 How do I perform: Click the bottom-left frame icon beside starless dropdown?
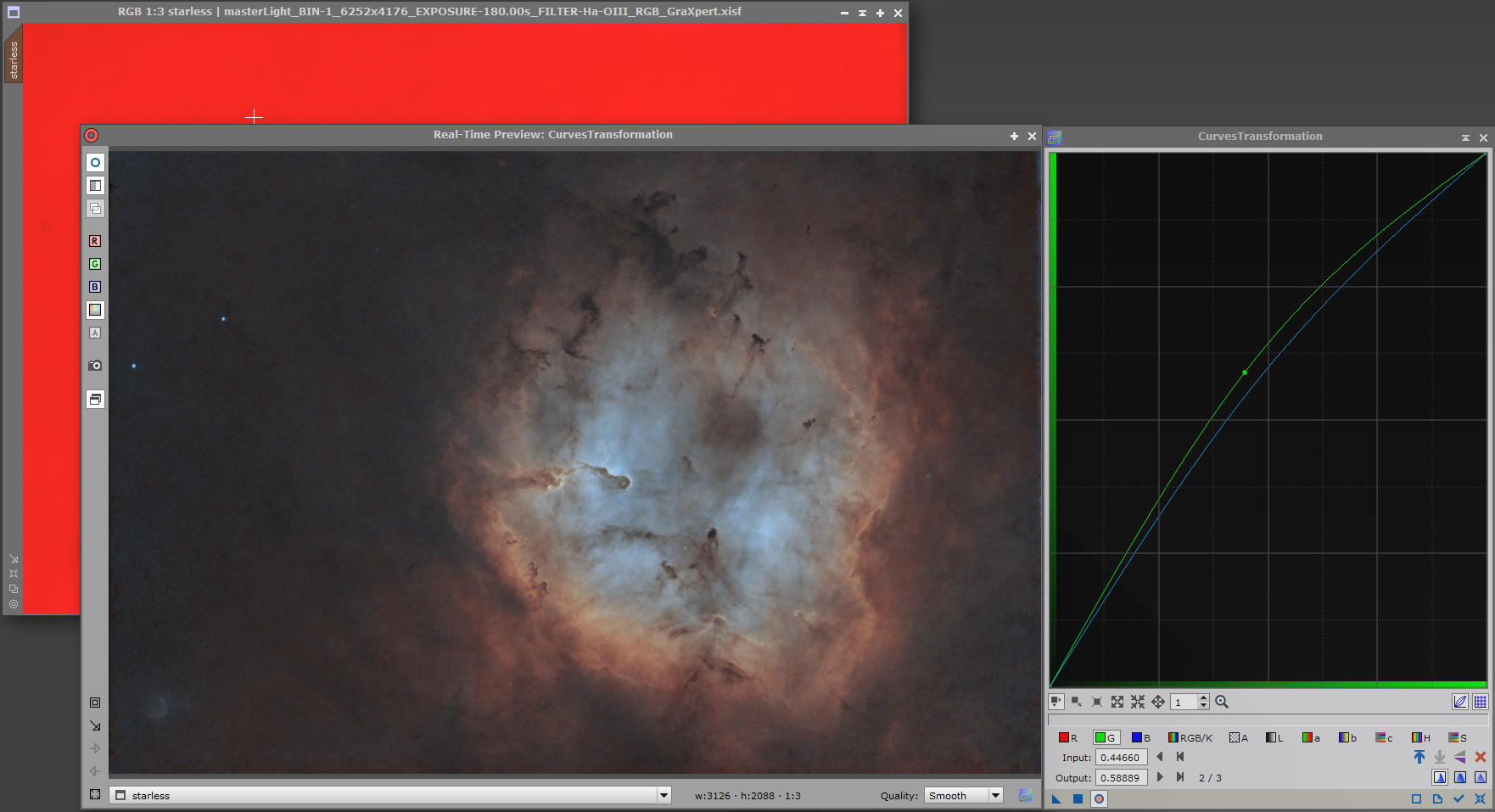tap(95, 794)
